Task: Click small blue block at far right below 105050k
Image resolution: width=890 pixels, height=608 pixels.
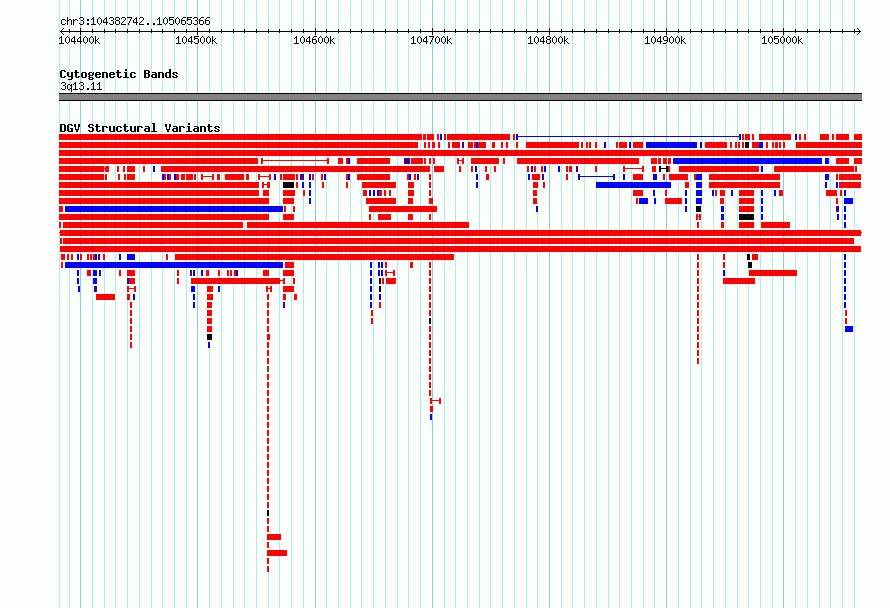Action: (849, 329)
